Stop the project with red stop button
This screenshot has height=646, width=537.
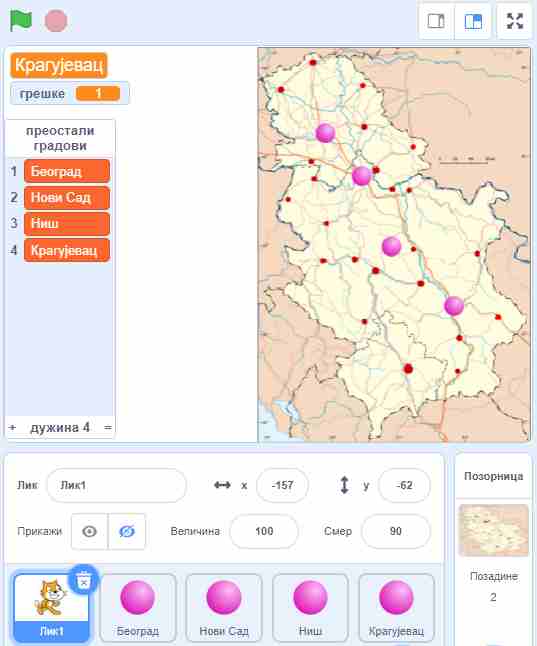tap(56, 21)
